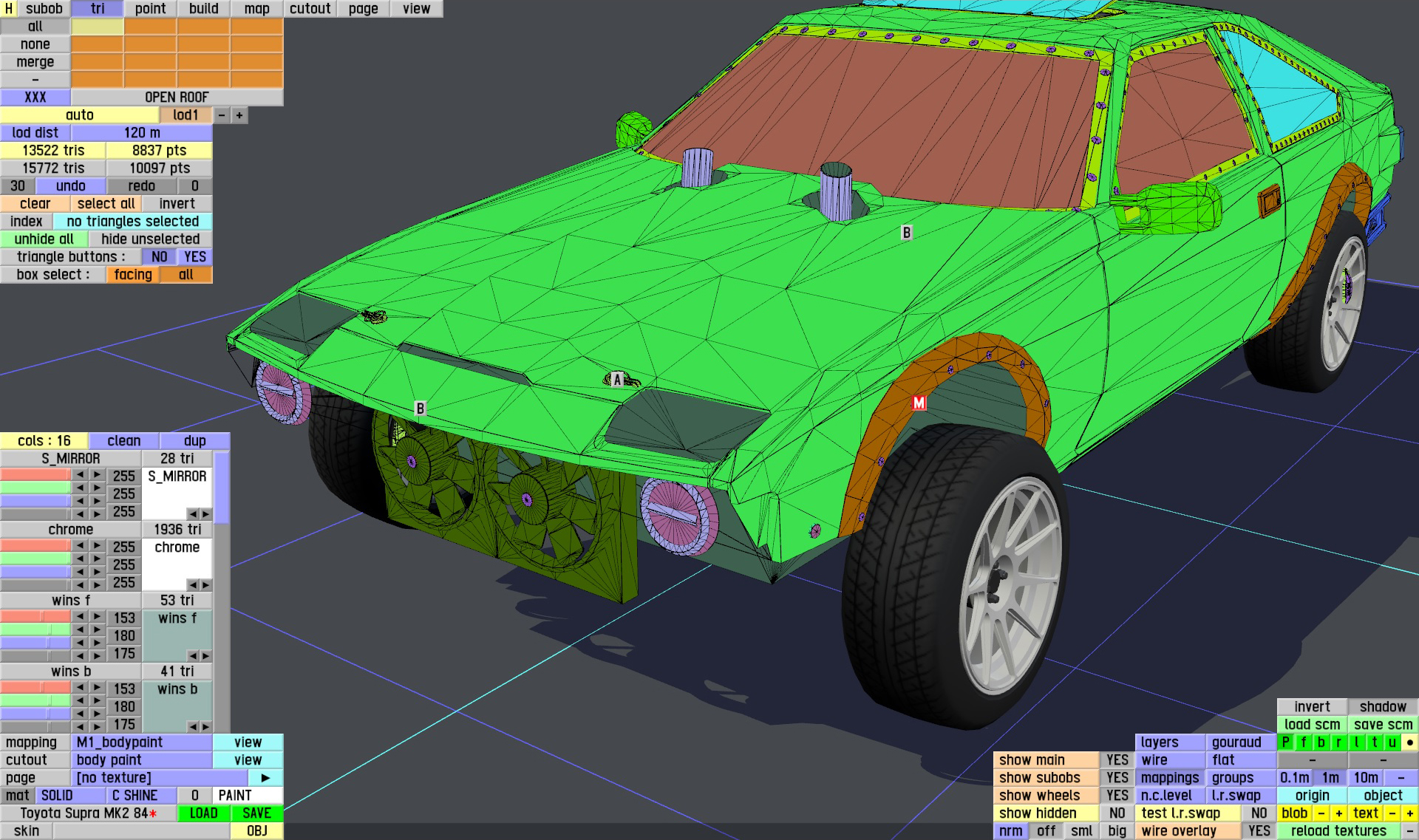
Task: Click the play arrow next to page texture
Action: tap(265, 778)
